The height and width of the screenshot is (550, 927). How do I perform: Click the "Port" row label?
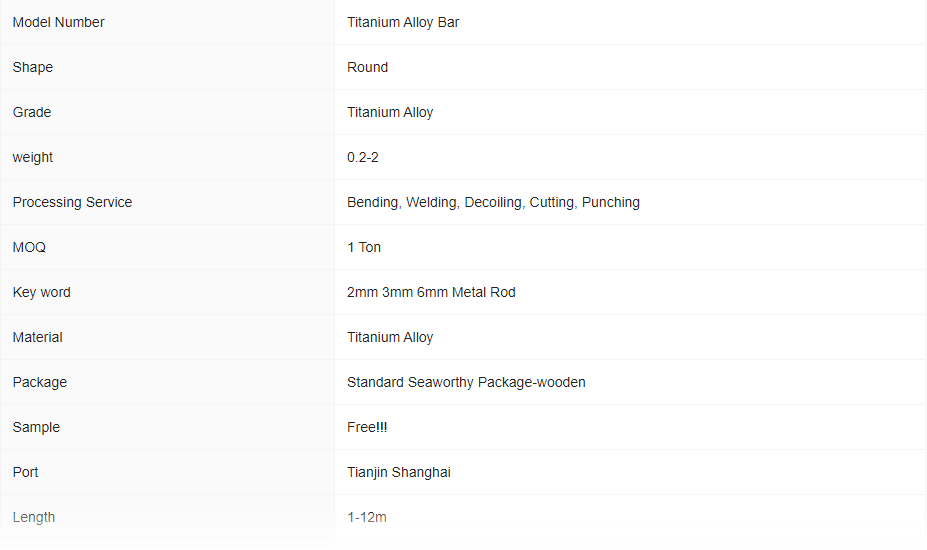click(25, 472)
